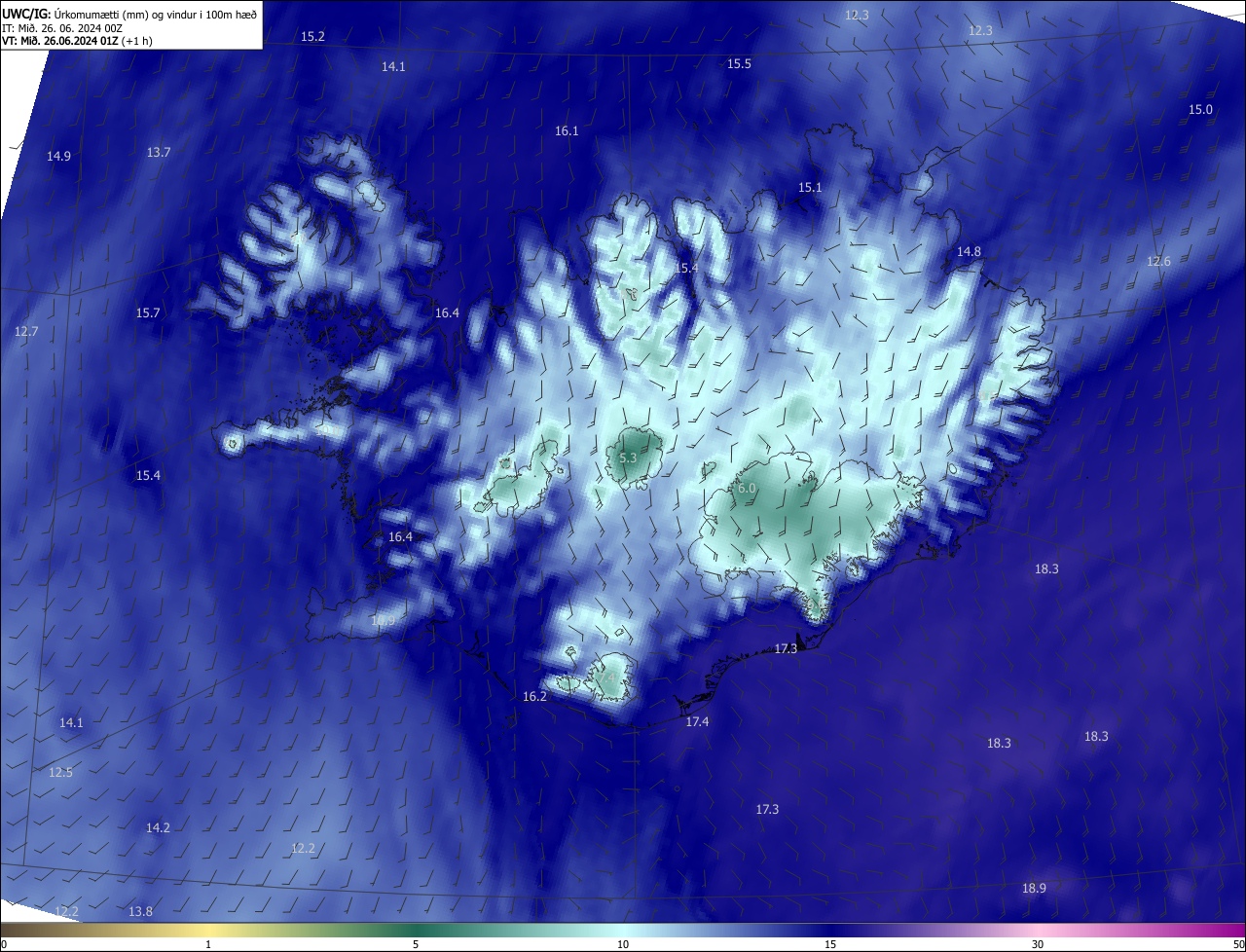The image size is (1246, 952).
Task: Click the color scale tick labeled 1
Action: pyautogui.click(x=209, y=944)
